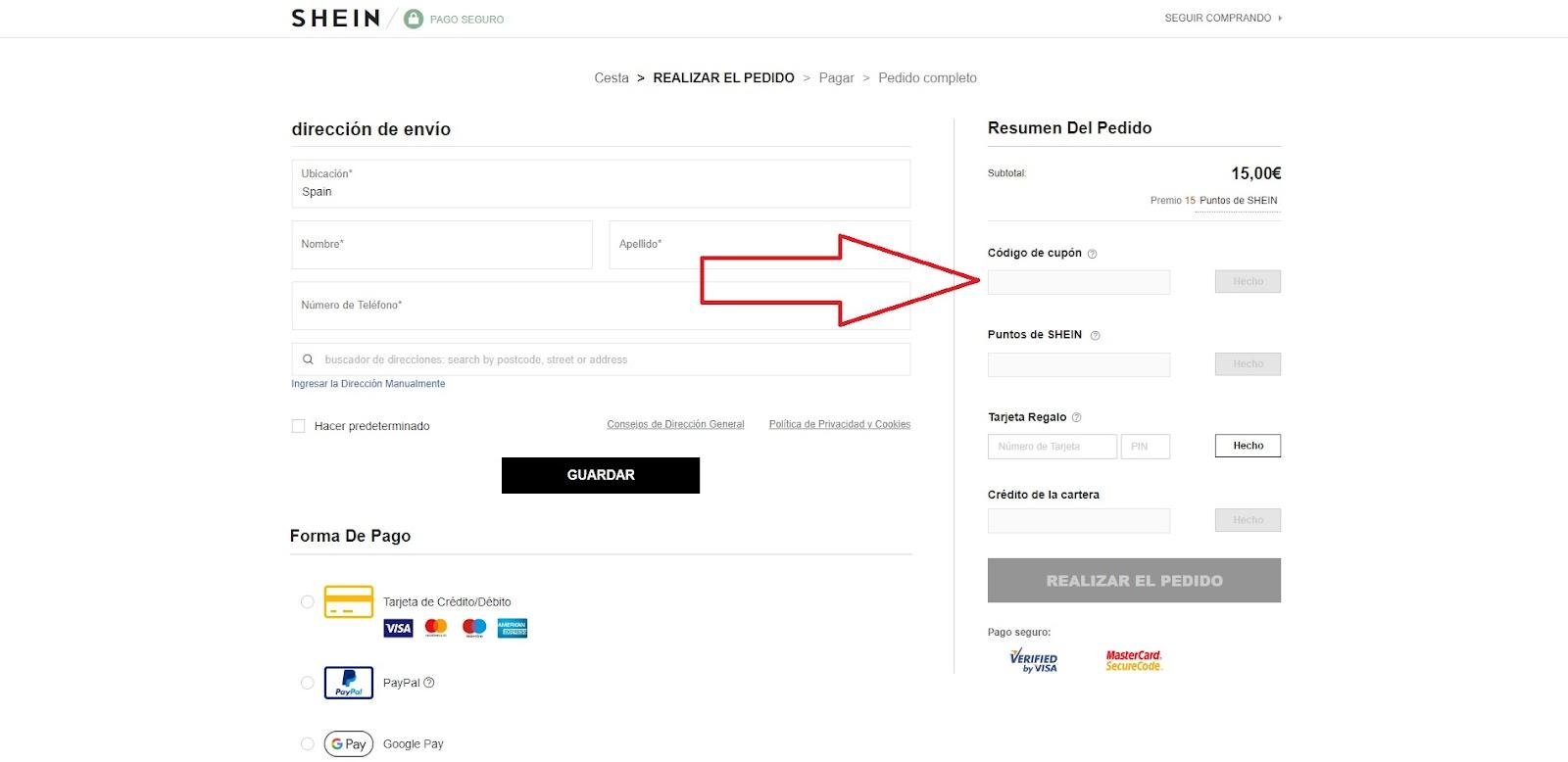Click Hecho button for coupon code
Viewport: 1568px width, 762px height.
click(1248, 282)
